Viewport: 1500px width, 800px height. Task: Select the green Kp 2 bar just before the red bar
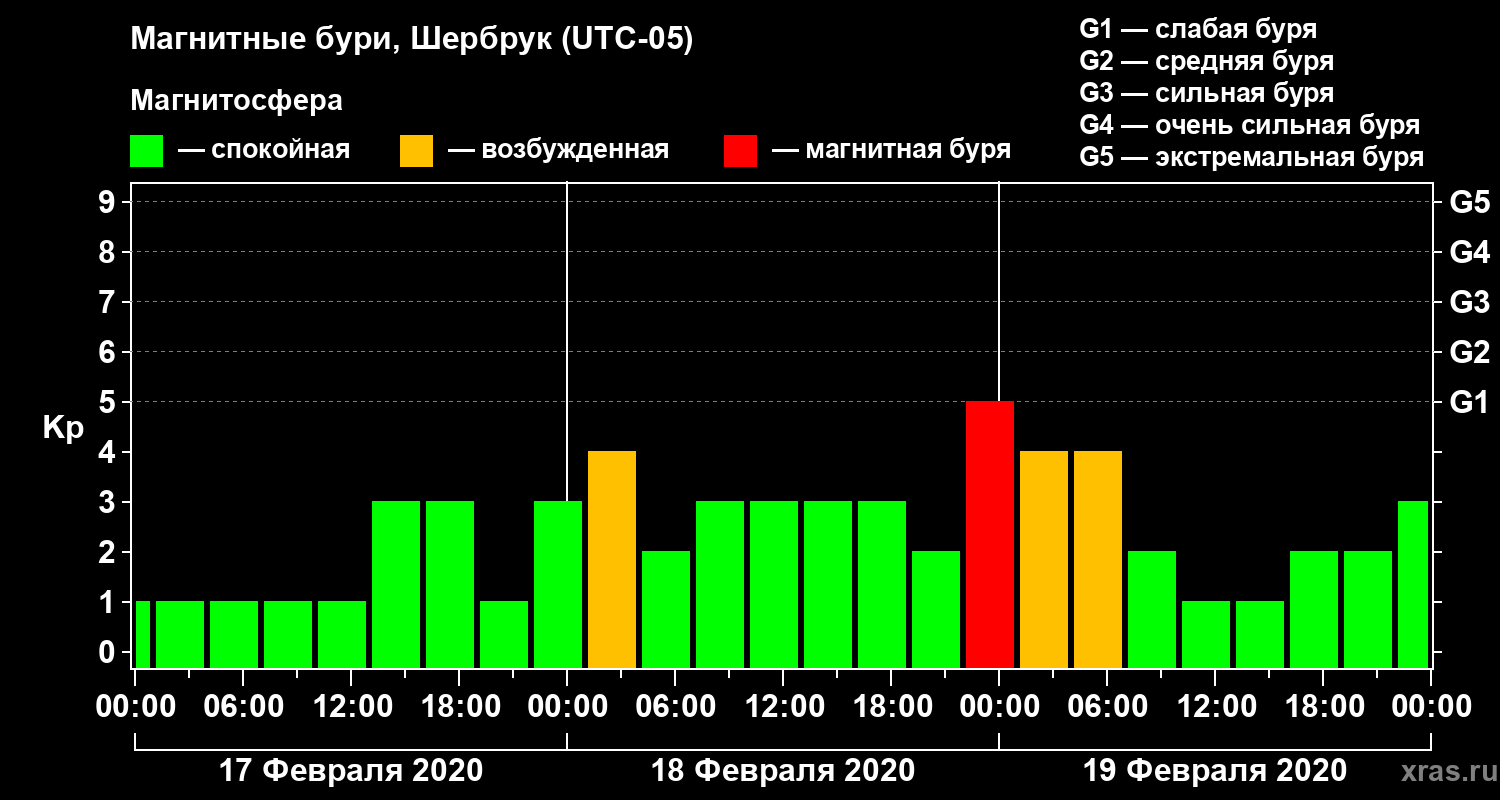[936, 609]
